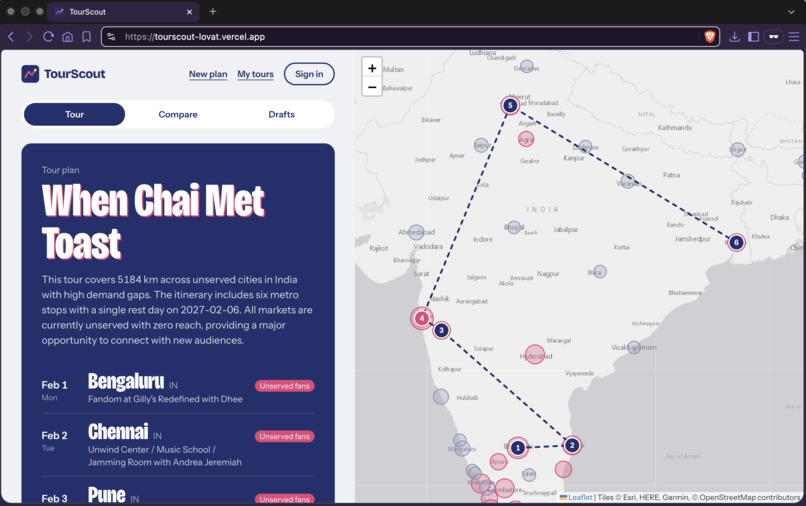This screenshot has width=806, height=506.
Task: Click the Feb 1 date label
Action: click(x=54, y=385)
